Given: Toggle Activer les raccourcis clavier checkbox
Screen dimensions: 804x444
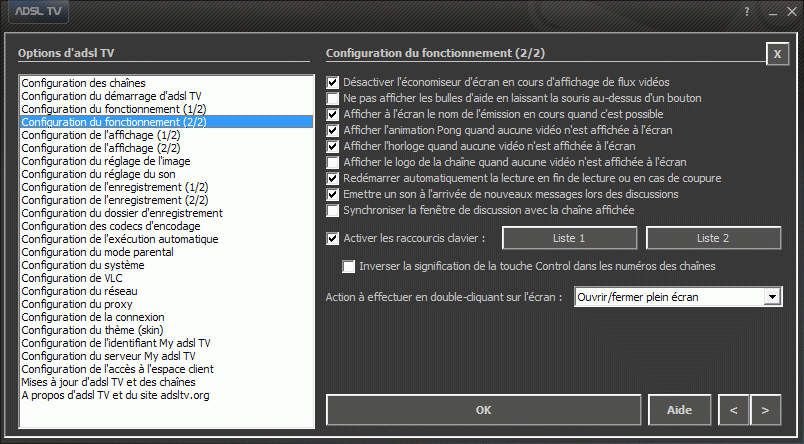Looking at the screenshot, I should pyautogui.click(x=333, y=238).
